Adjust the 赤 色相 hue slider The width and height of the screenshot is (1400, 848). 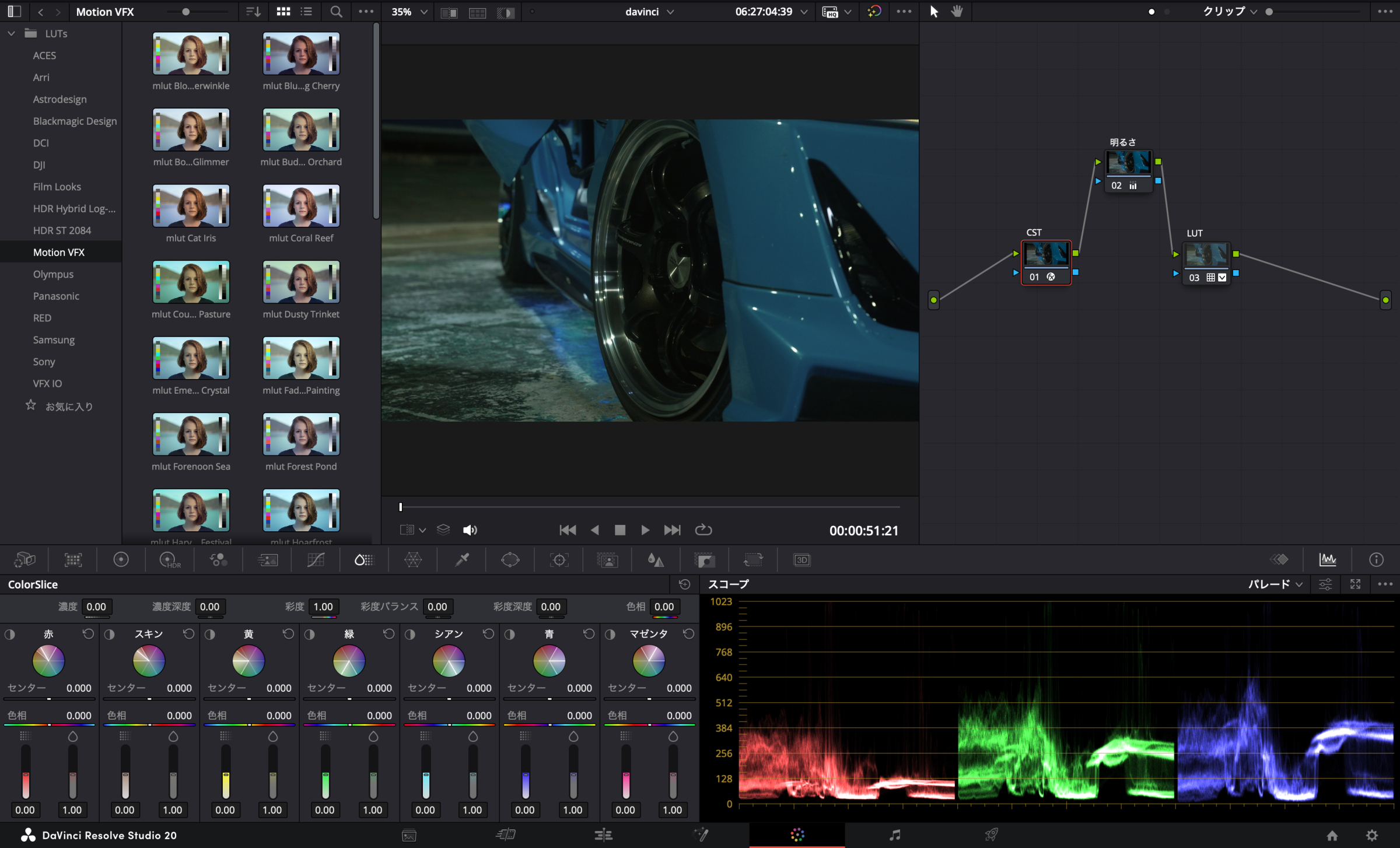coord(50,725)
